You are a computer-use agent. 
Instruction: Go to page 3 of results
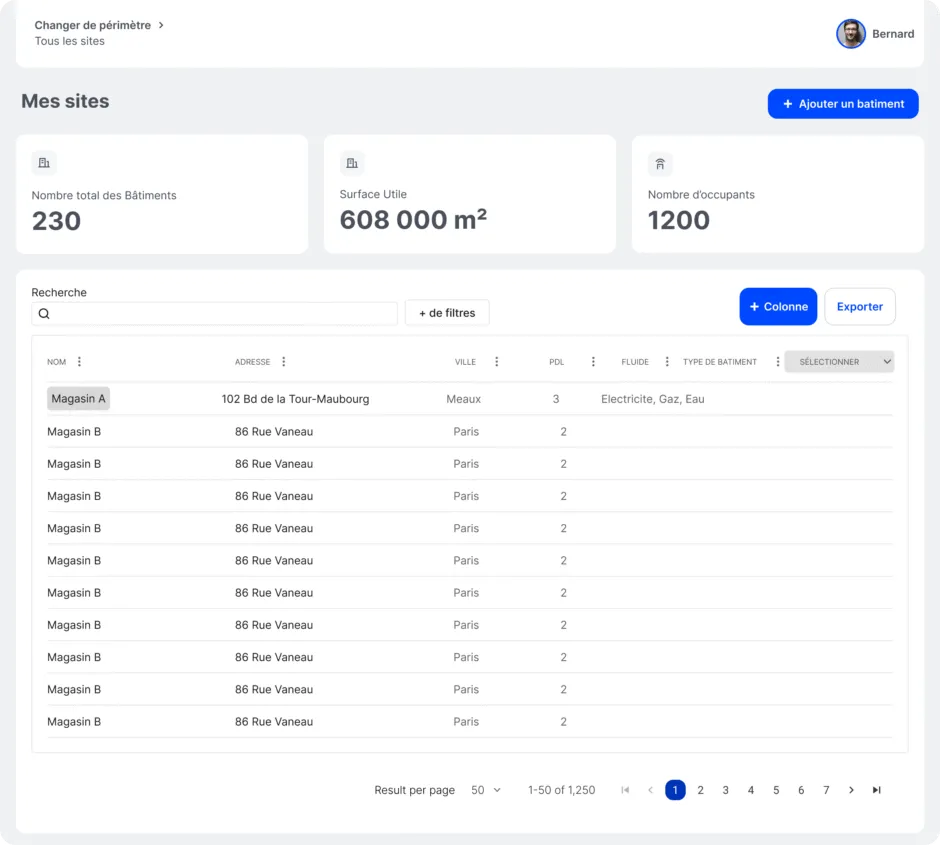pyautogui.click(x=726, y=790)
